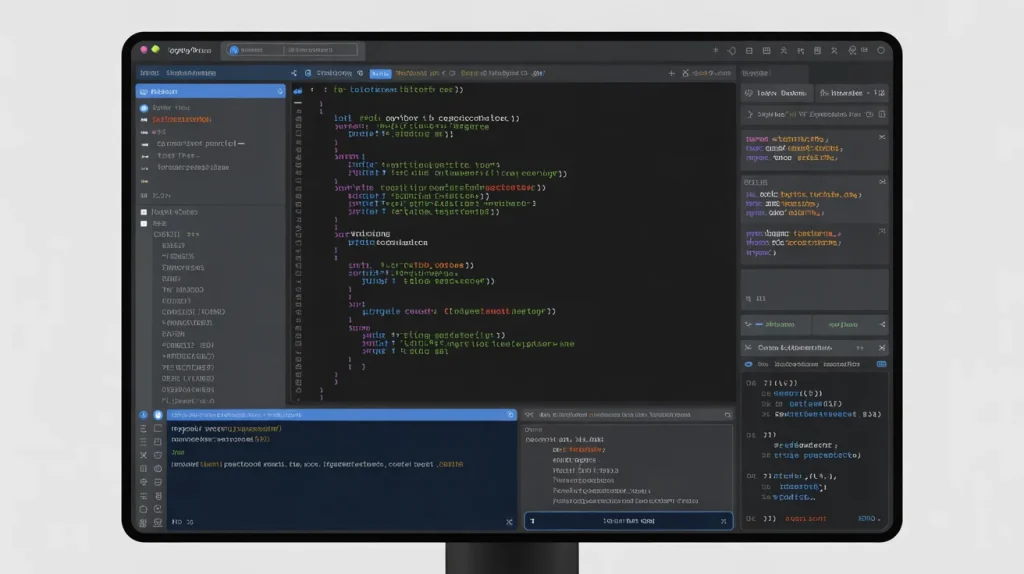Toggle blue switch under lower right panel header
The height and width of the screenshot is (574, 1024).
coord(748,364)
